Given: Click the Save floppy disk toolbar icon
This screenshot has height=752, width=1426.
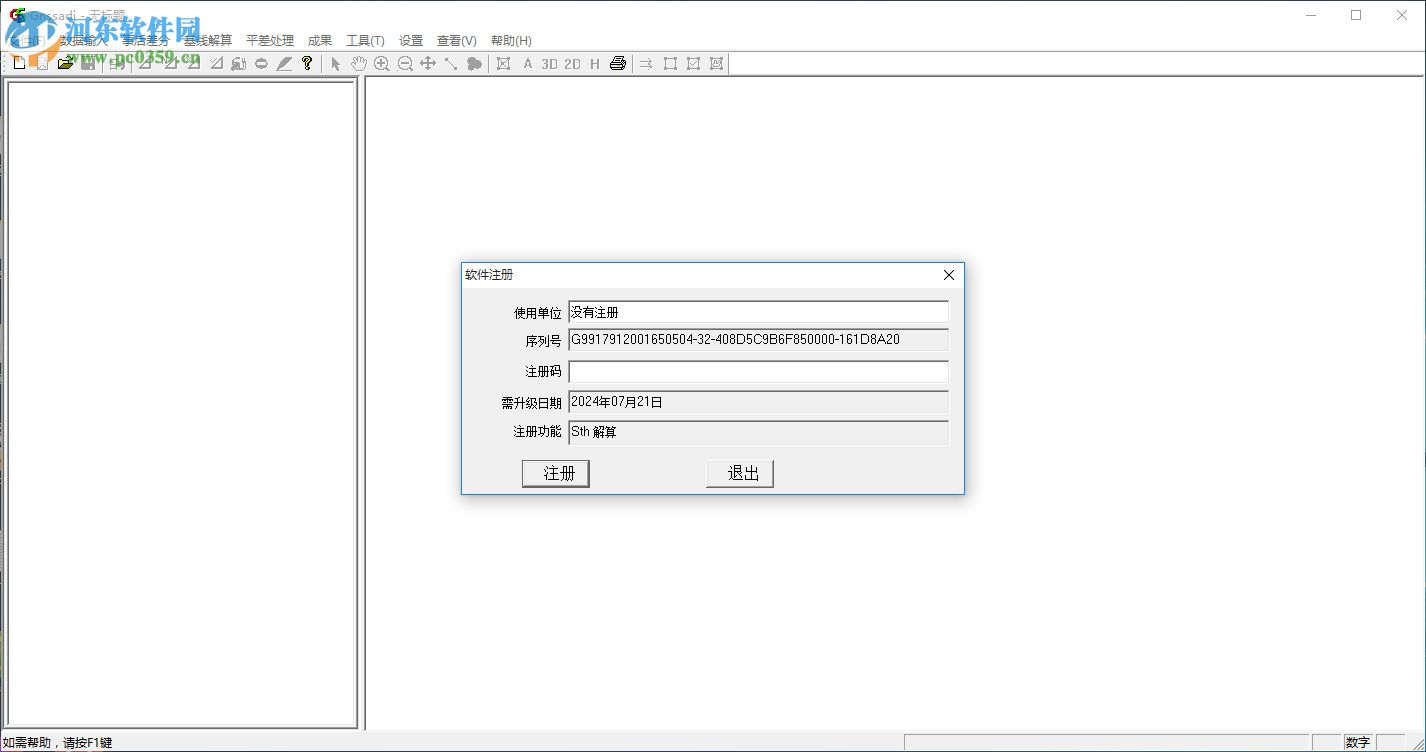Looking at the screenshot, I should [x=88, y=63].
